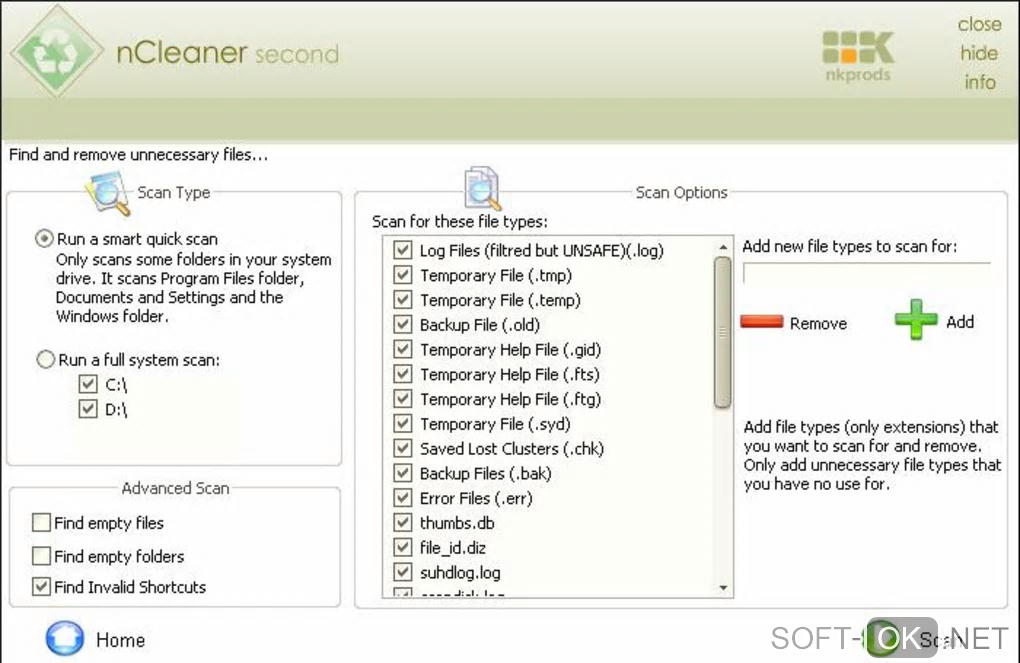This screenshot has height=663, width=1020.
Task: Click the file types list scroll down arrow
Action: pos(723,588)
